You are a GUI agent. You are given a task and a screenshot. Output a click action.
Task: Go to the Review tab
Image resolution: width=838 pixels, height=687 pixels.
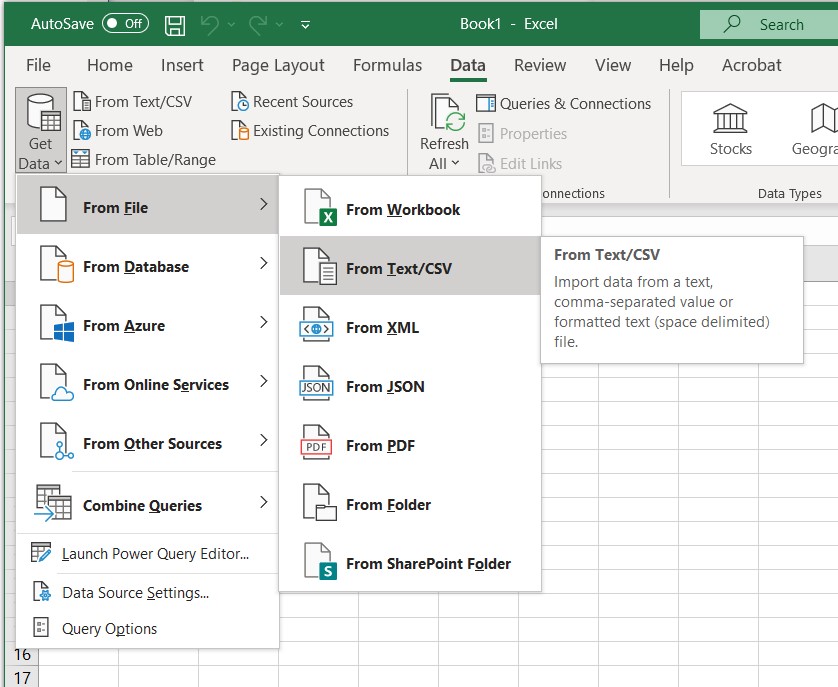(540, 65)
